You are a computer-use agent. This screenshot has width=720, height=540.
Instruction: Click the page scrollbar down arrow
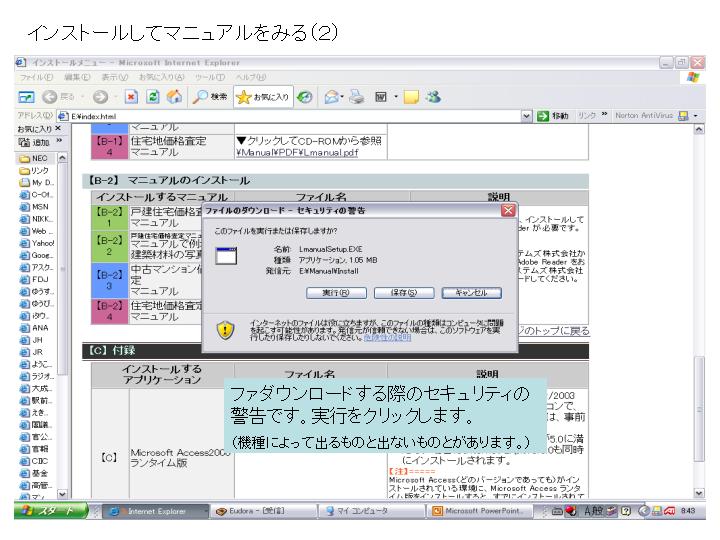click(698, 493)
